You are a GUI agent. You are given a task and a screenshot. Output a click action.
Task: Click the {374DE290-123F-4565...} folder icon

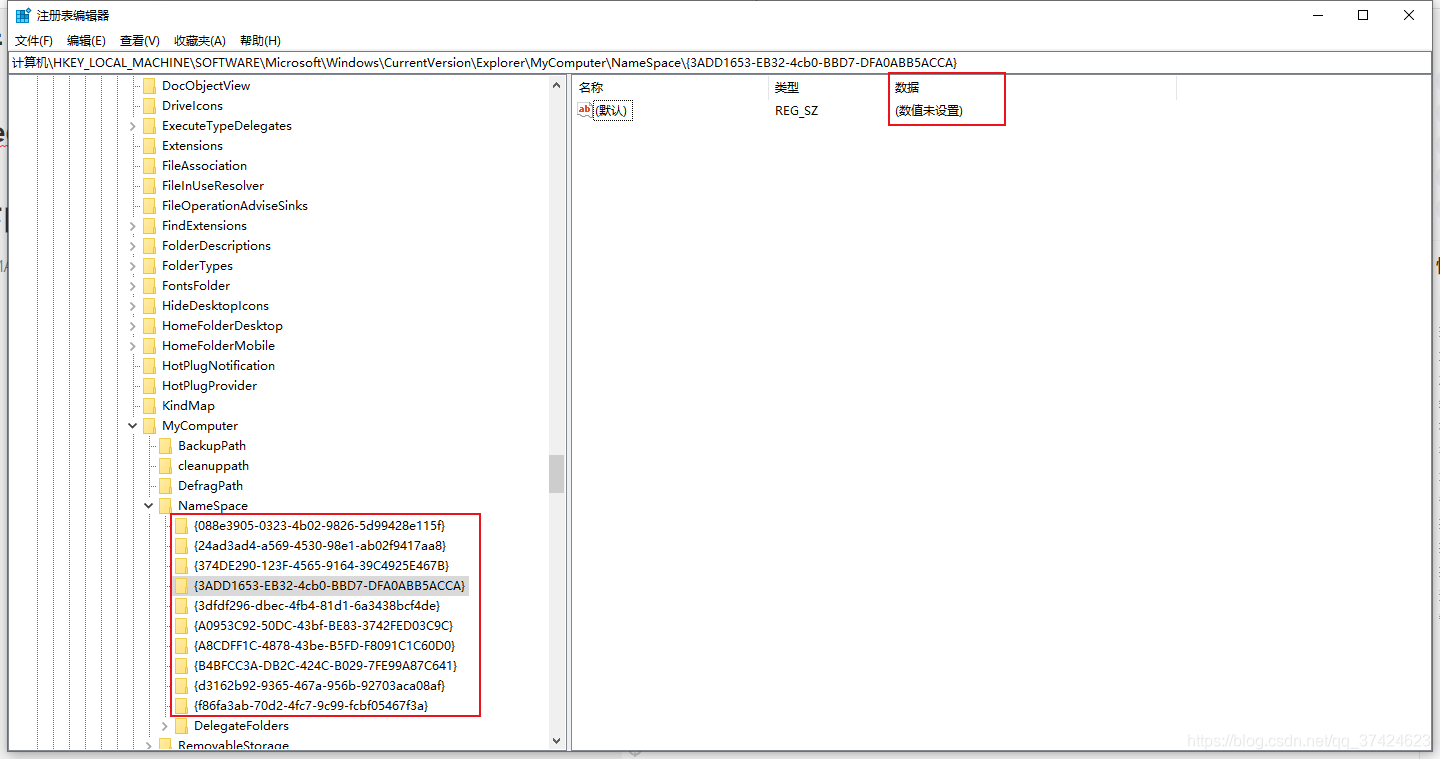pyautogui.click(x=182, y=566)
